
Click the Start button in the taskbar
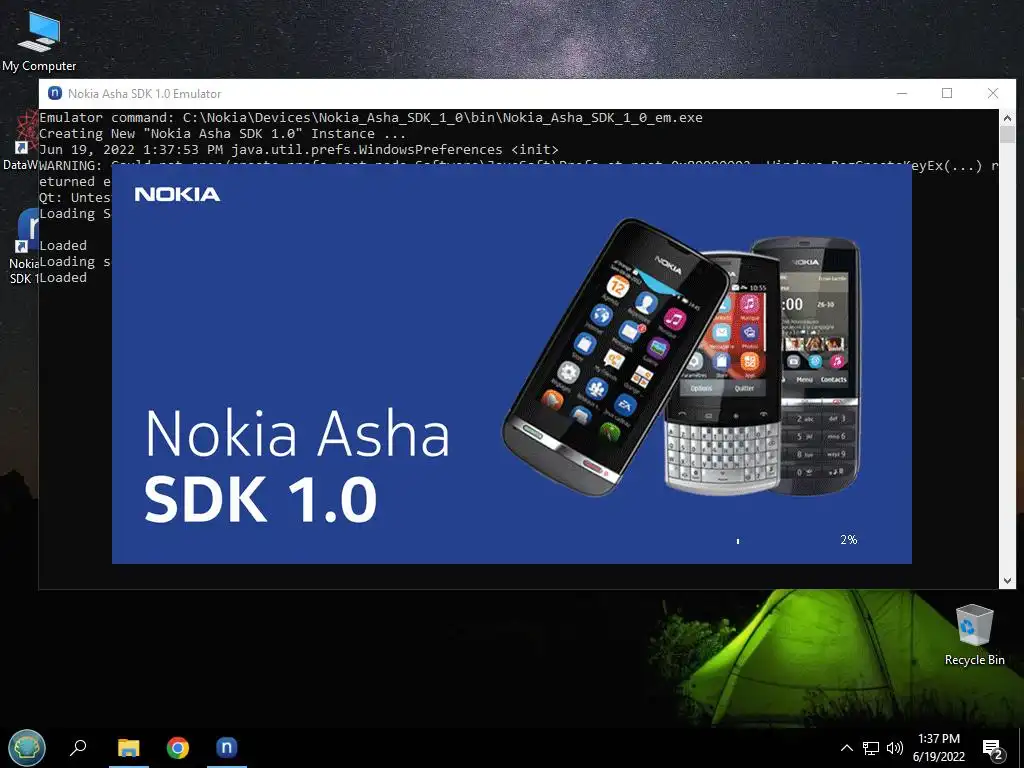[x=27, y=747]
